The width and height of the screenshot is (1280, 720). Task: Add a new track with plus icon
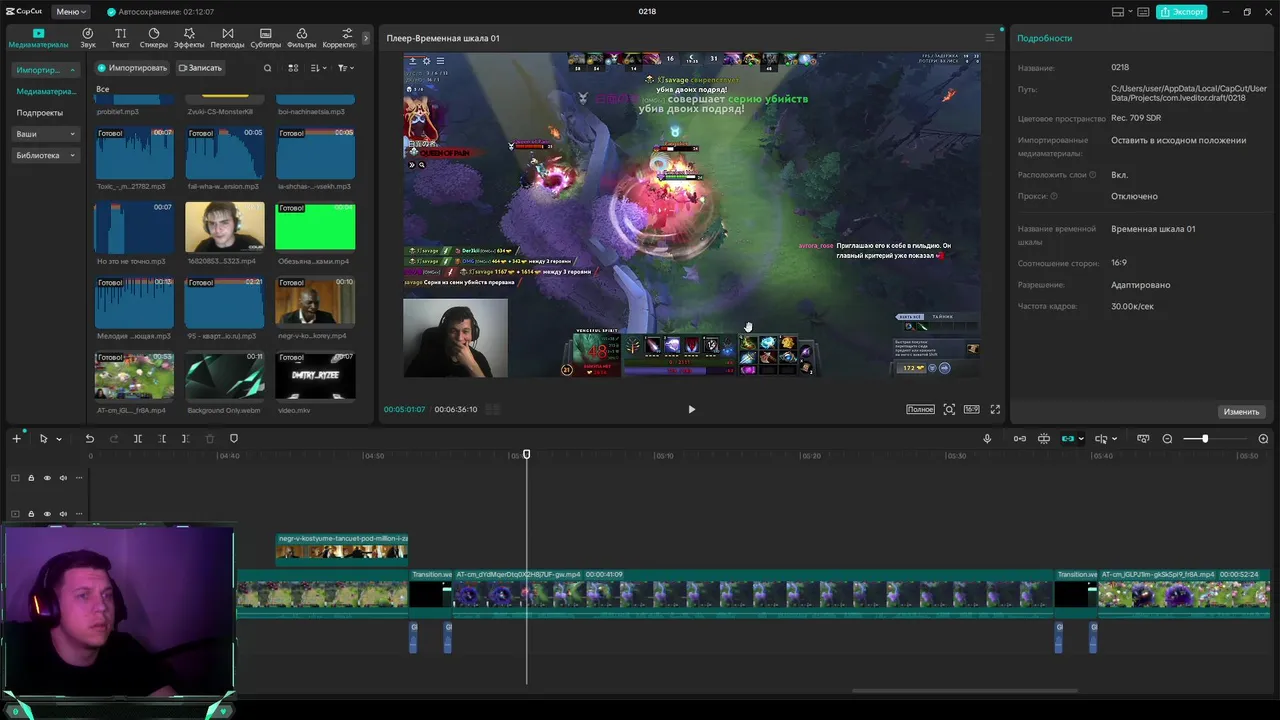pos(16,439)
